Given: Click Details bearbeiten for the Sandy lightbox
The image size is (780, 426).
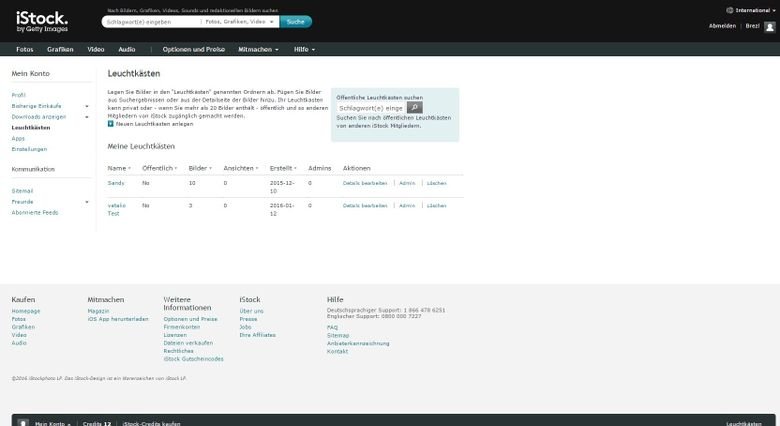Looking at the screenshot, I should 364,183.
